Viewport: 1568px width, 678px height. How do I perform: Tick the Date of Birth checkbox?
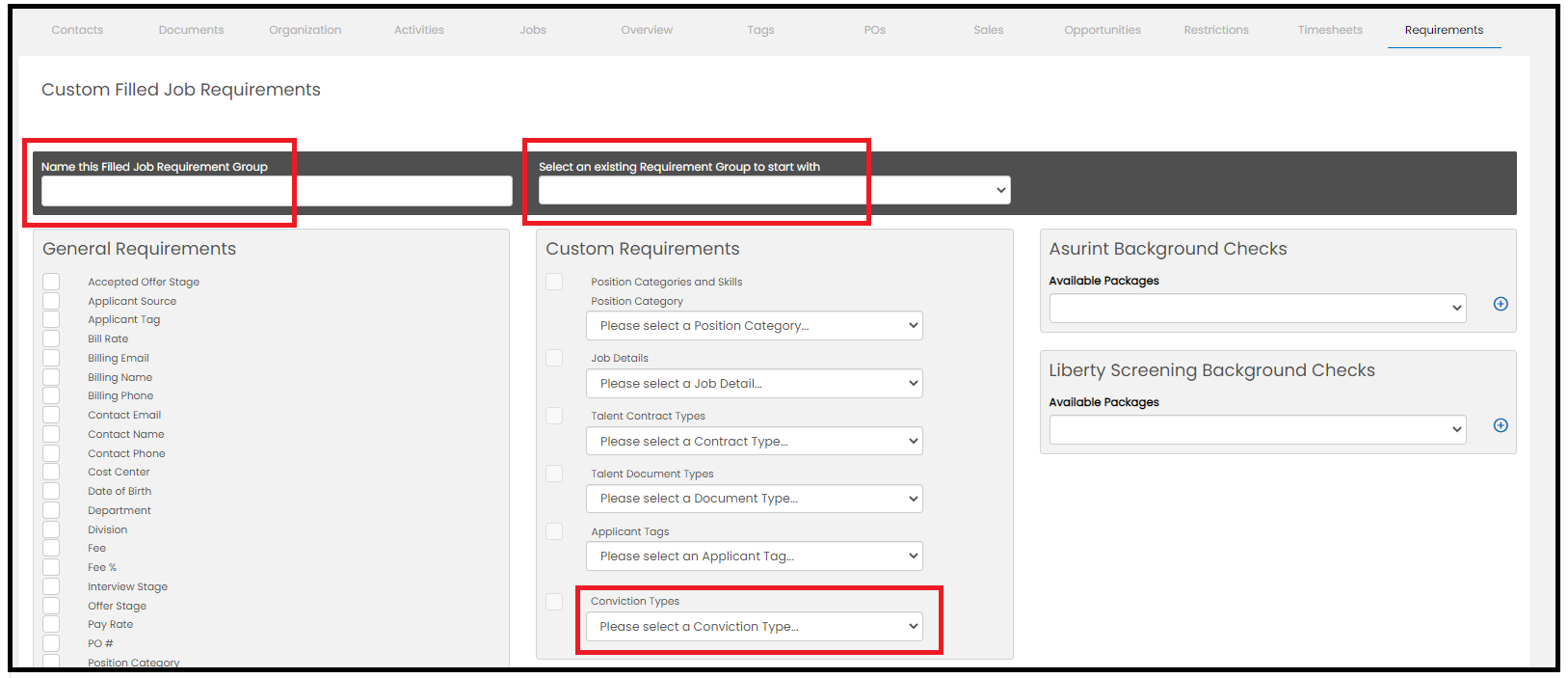click(x=51, y=491)
